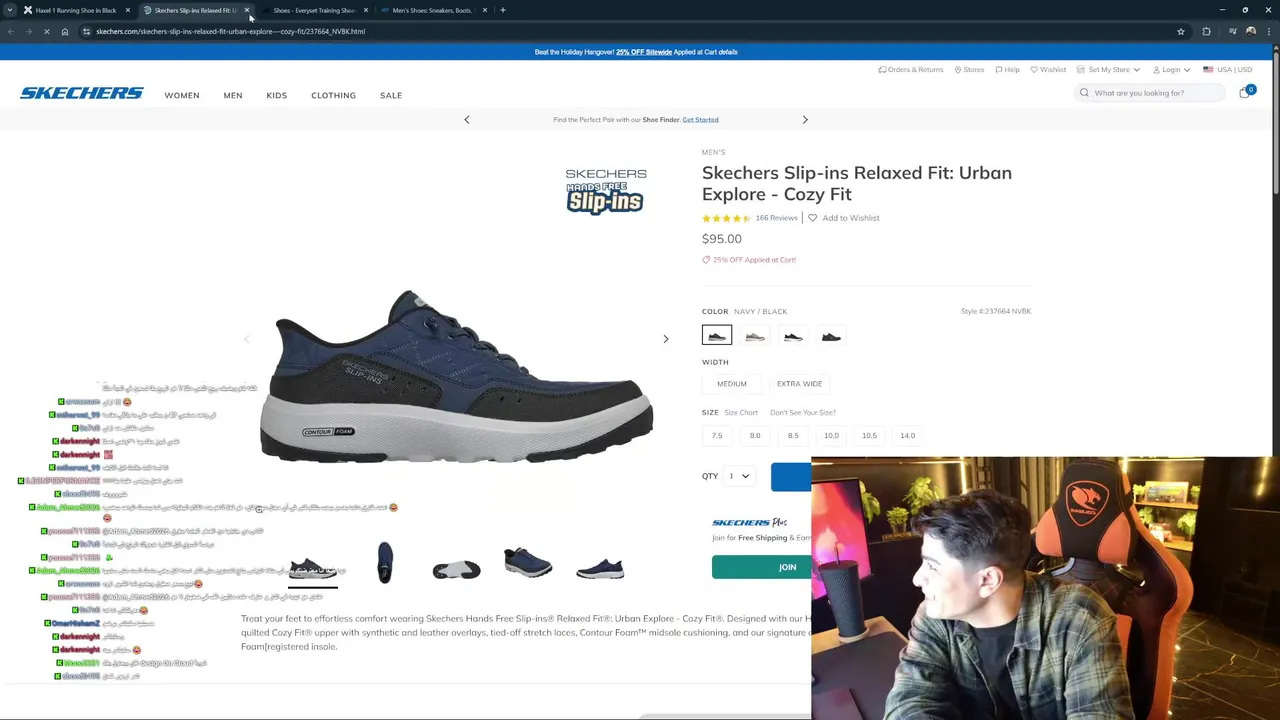The height and width of the screenshot is (720, 1280).
Task: Select size 8.5
Action: [x=793, y=436]
